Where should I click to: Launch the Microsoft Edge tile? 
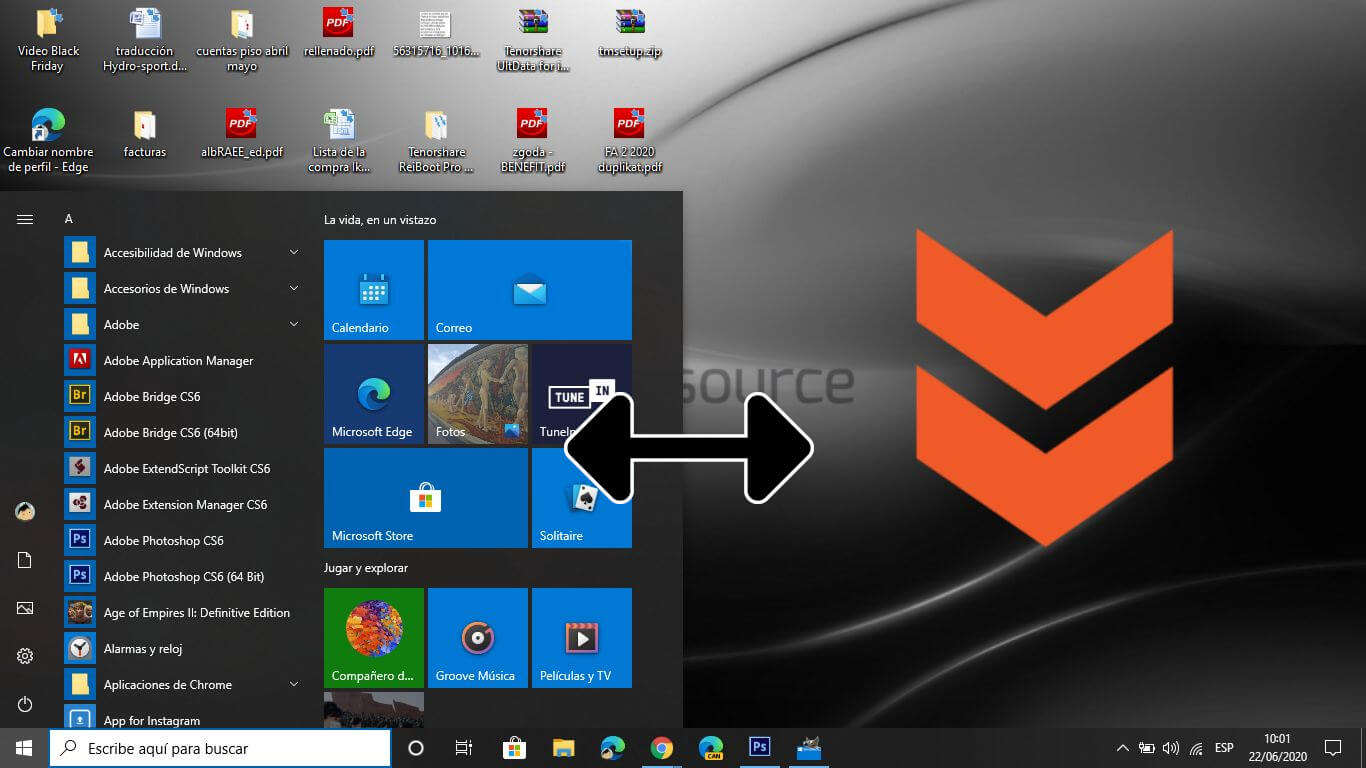coord(374,394)
